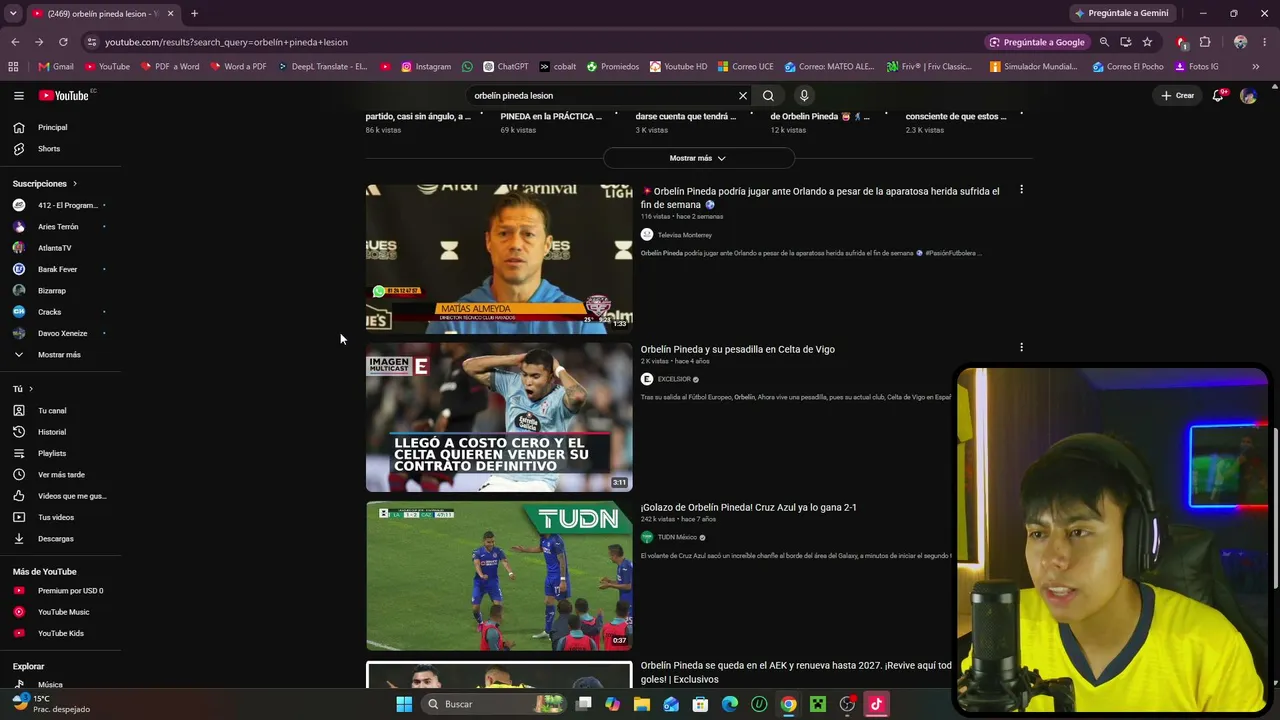Open TikTok from the taskbar
This screenshot has height=720, width=1280.
(876, 704)
